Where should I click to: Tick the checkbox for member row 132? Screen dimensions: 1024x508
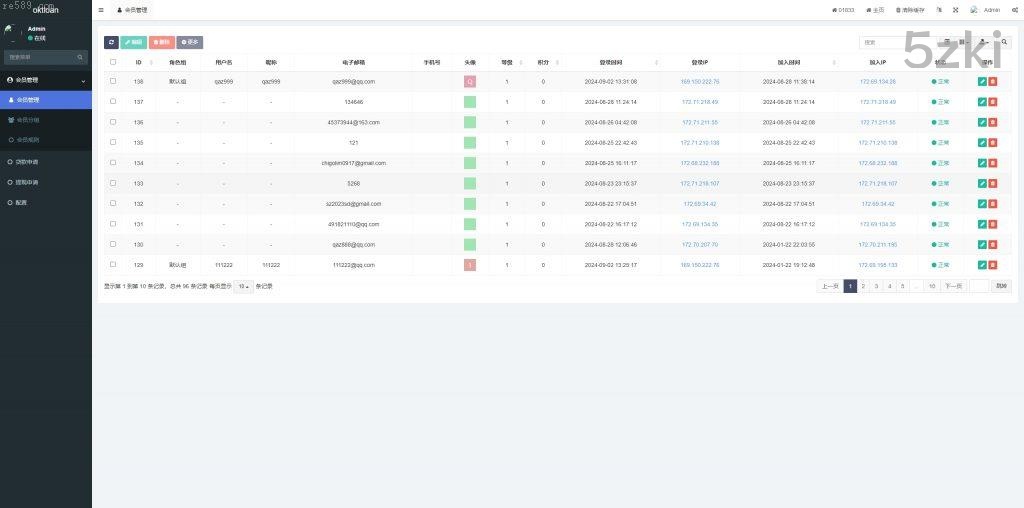click(x=113, y=203)
